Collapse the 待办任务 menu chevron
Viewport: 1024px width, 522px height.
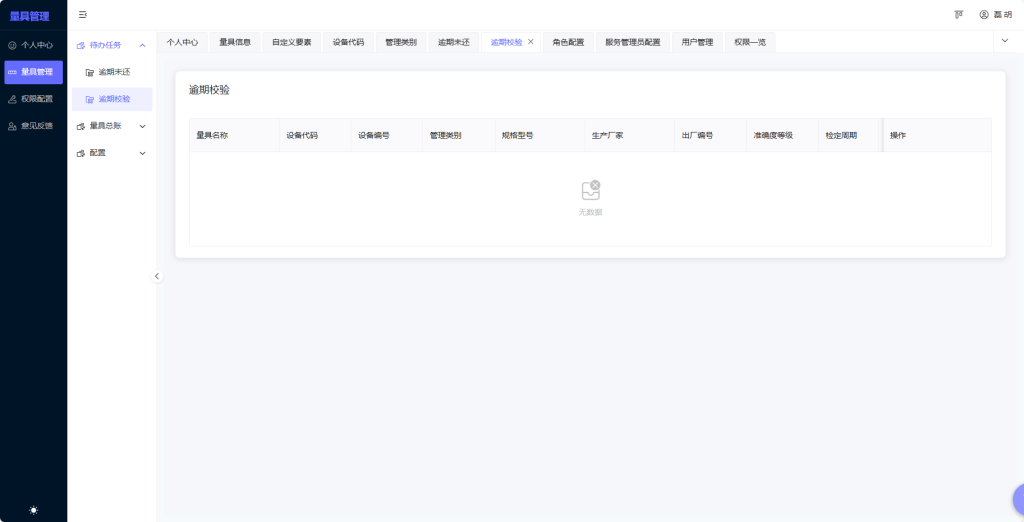(x=142, y=46)
